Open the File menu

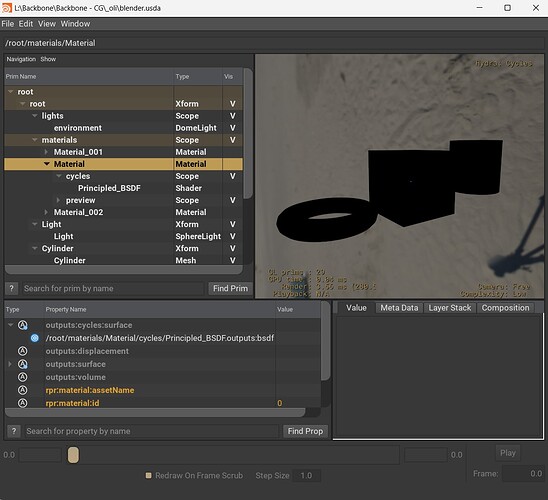tap(8, 24)
